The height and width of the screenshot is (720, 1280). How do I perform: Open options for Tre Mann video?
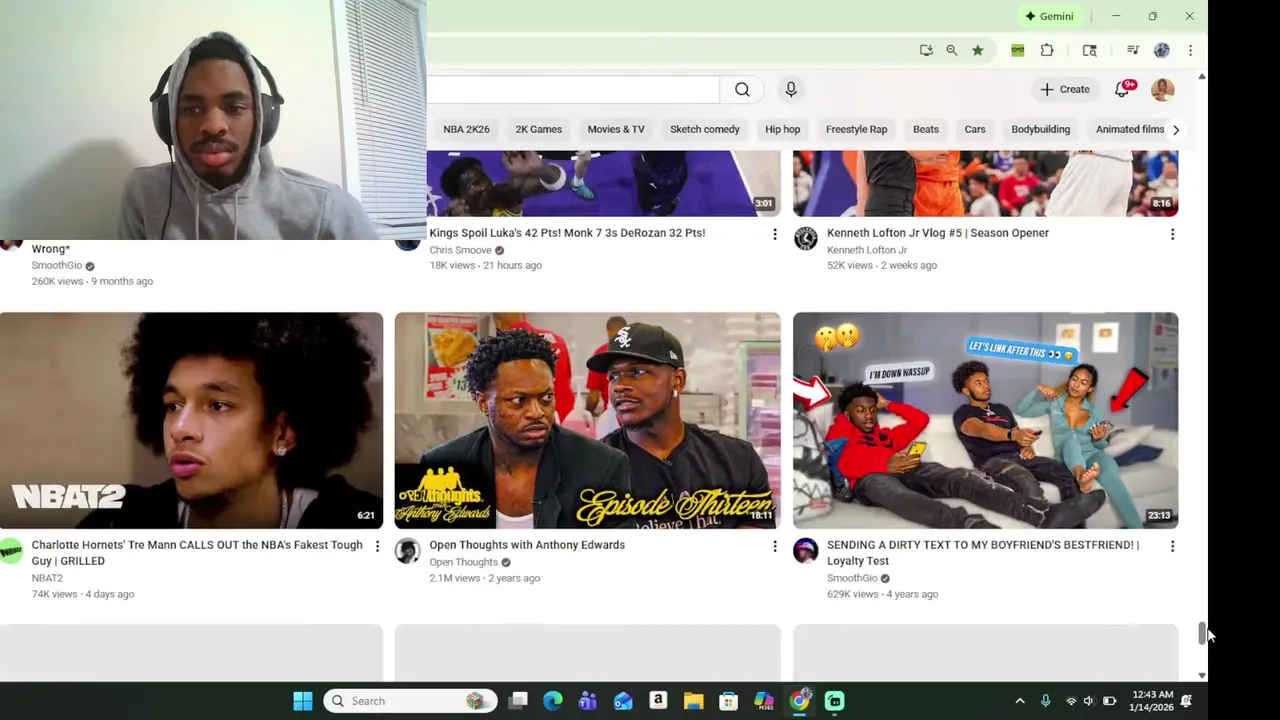tap(377, 546)
